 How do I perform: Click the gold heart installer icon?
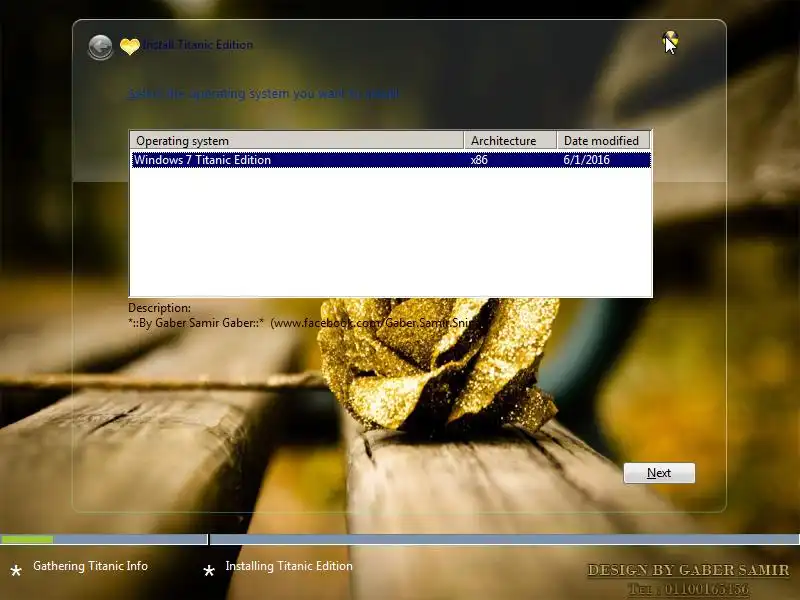(130, 46)
